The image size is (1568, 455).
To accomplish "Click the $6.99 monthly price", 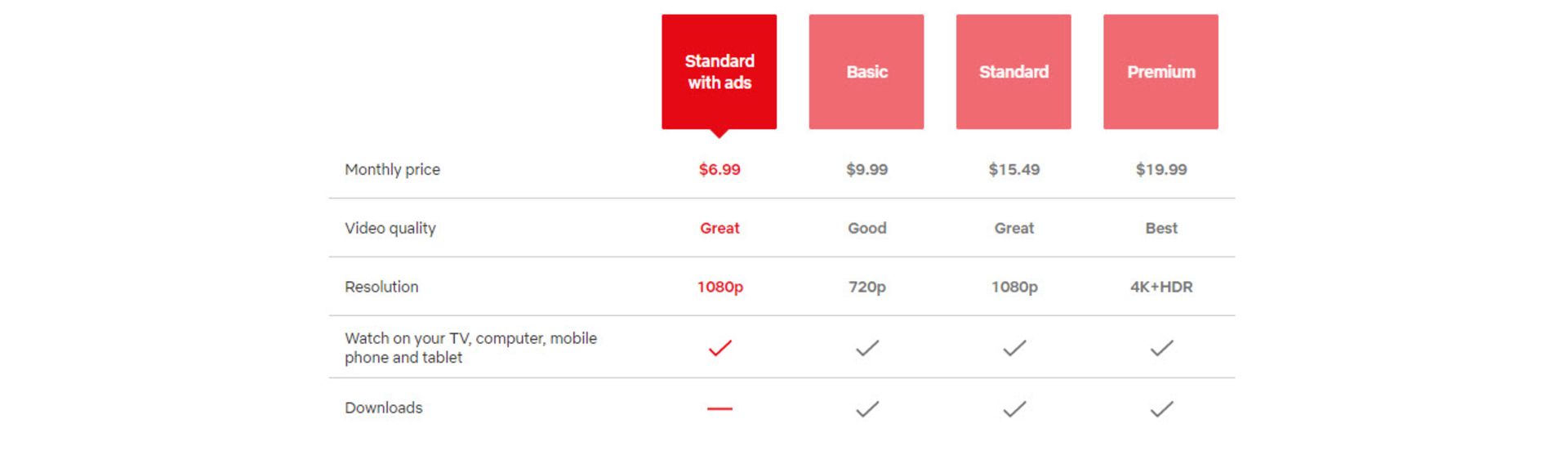I will tap(719, 170).
